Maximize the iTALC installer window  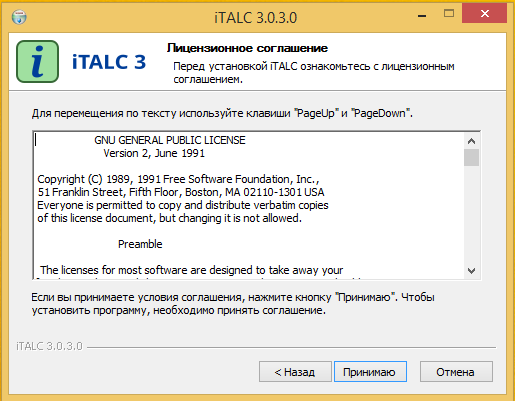point(449,14)
